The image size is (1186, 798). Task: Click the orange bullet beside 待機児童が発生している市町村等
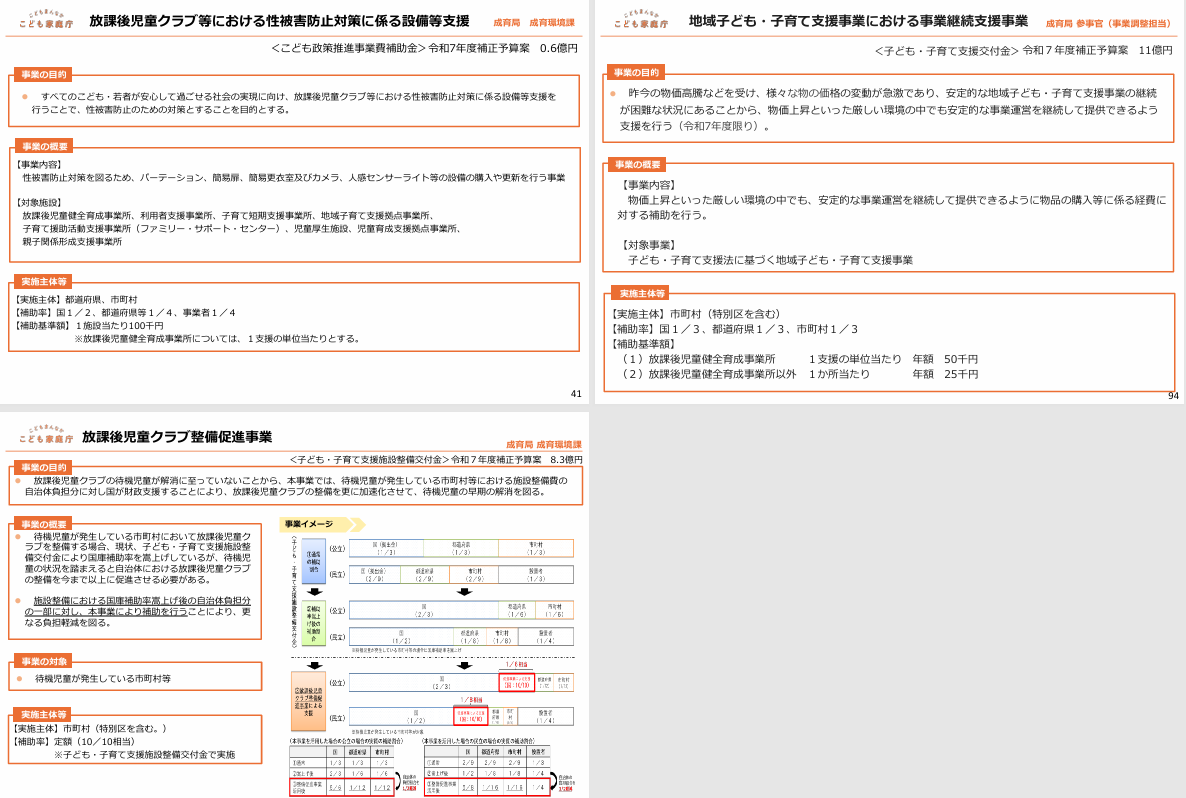(19, 678)
